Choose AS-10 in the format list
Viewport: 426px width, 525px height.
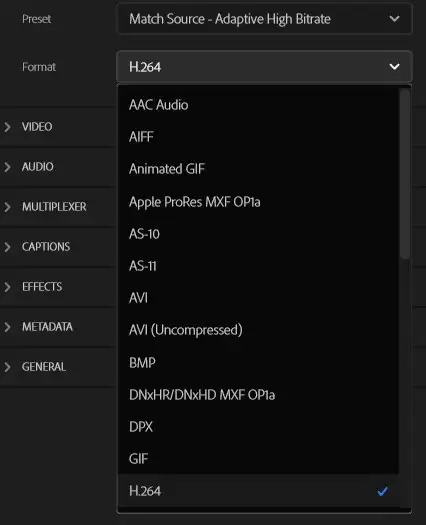tap(258, 234)
